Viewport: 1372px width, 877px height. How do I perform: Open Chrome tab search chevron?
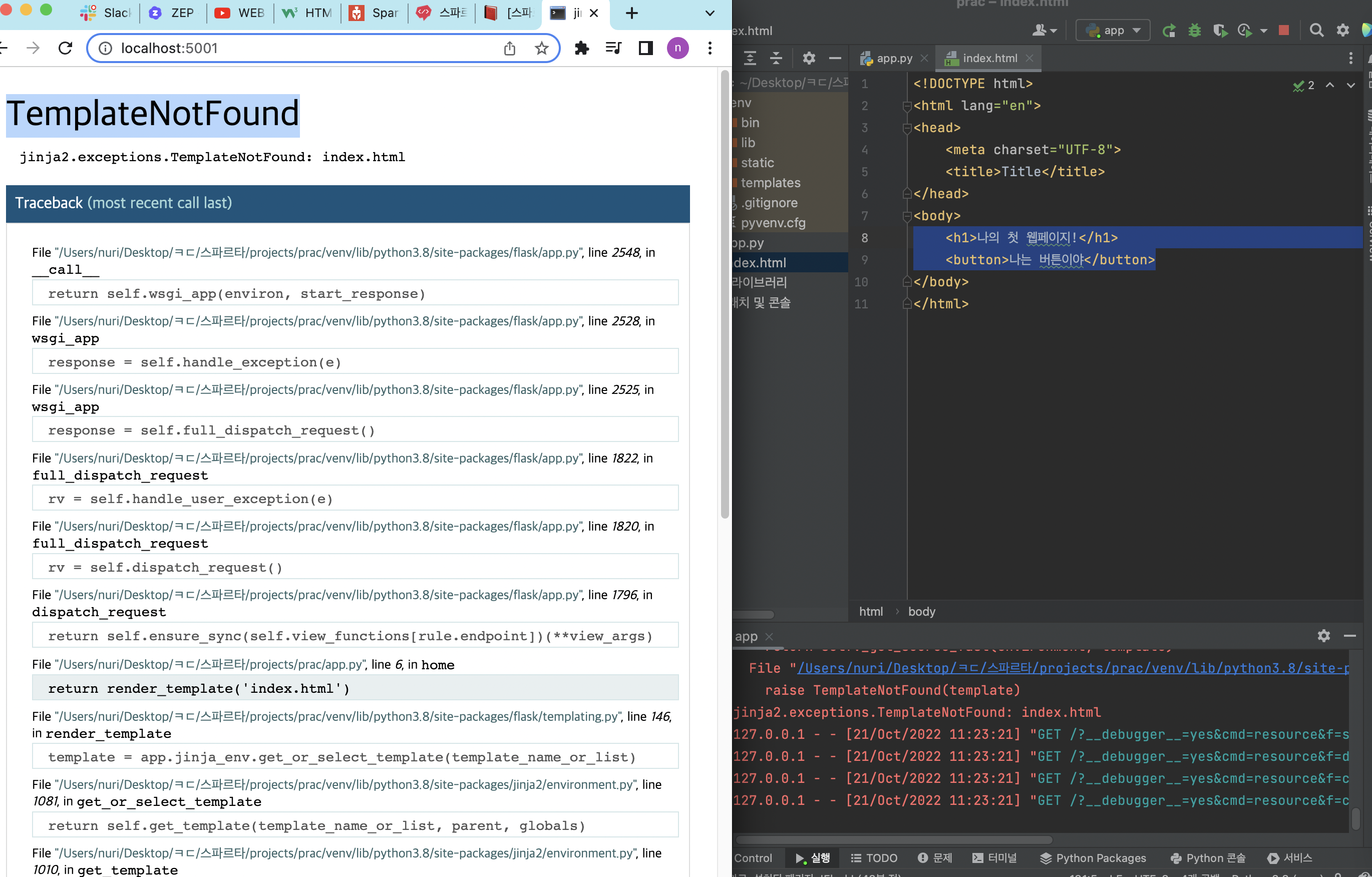(x=710, y=13)
